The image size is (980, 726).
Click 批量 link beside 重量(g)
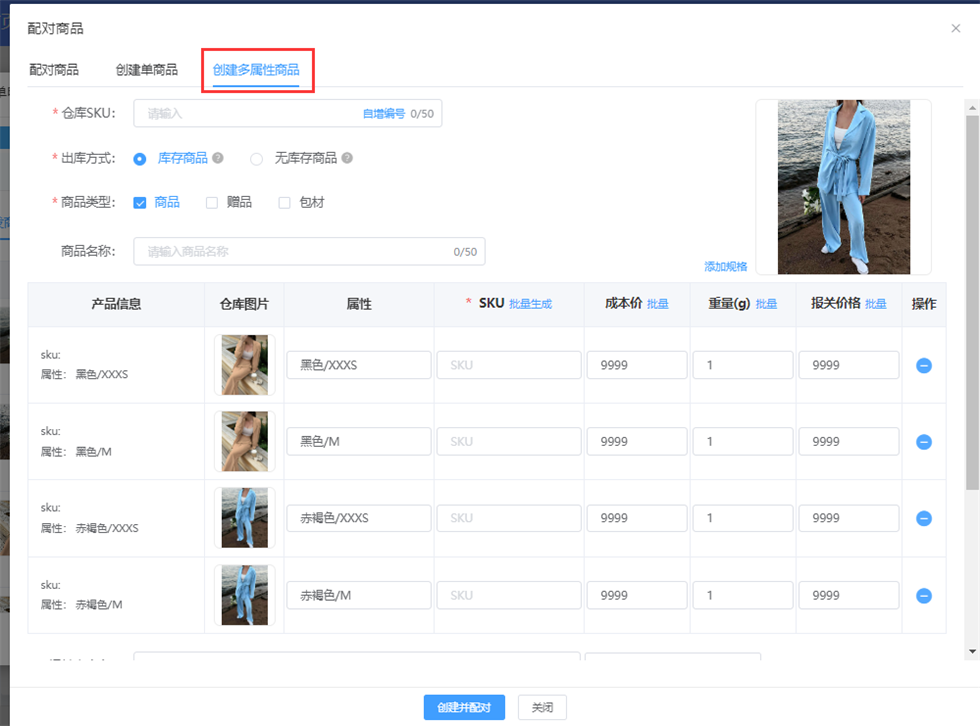pos(766,304)
